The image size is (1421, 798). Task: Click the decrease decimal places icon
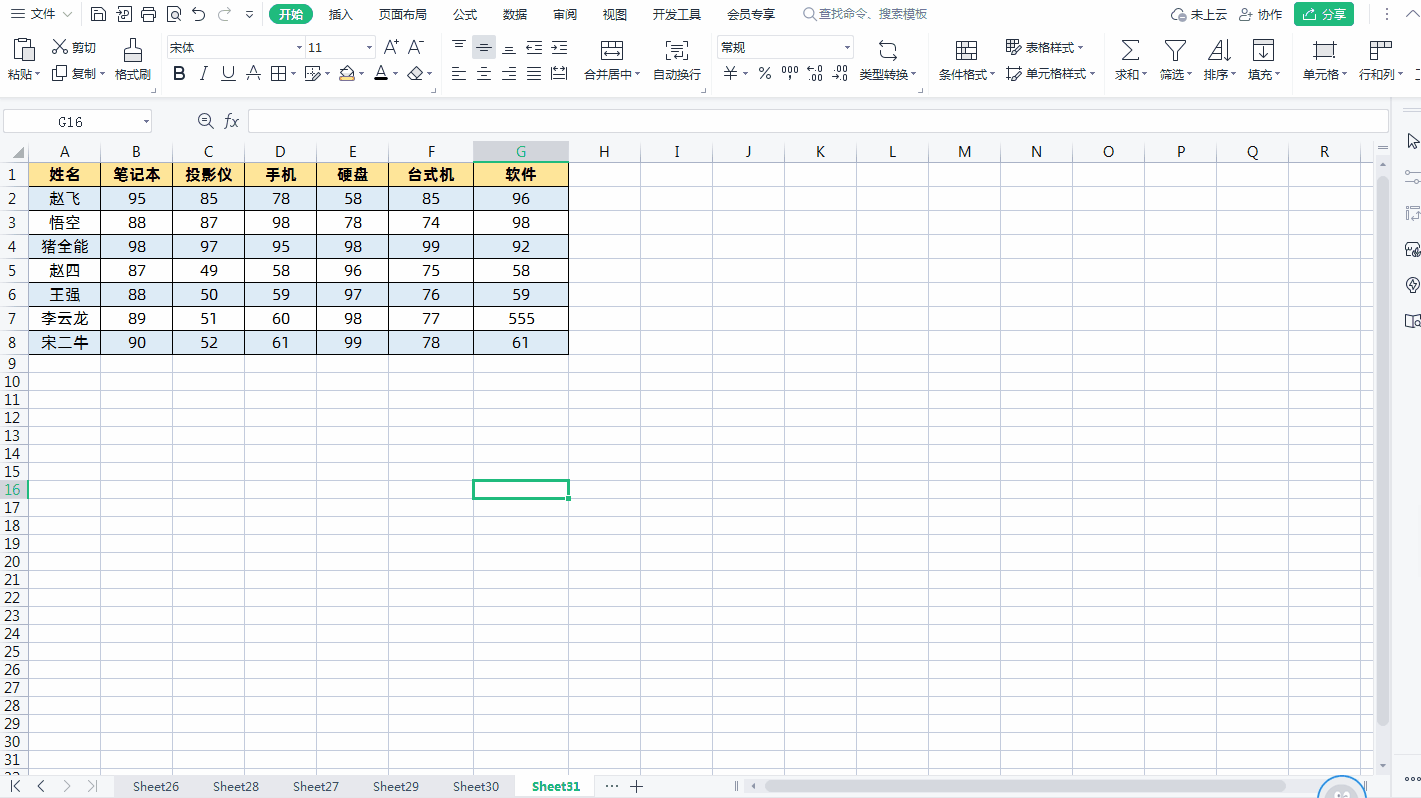click(x=840, y=73)
